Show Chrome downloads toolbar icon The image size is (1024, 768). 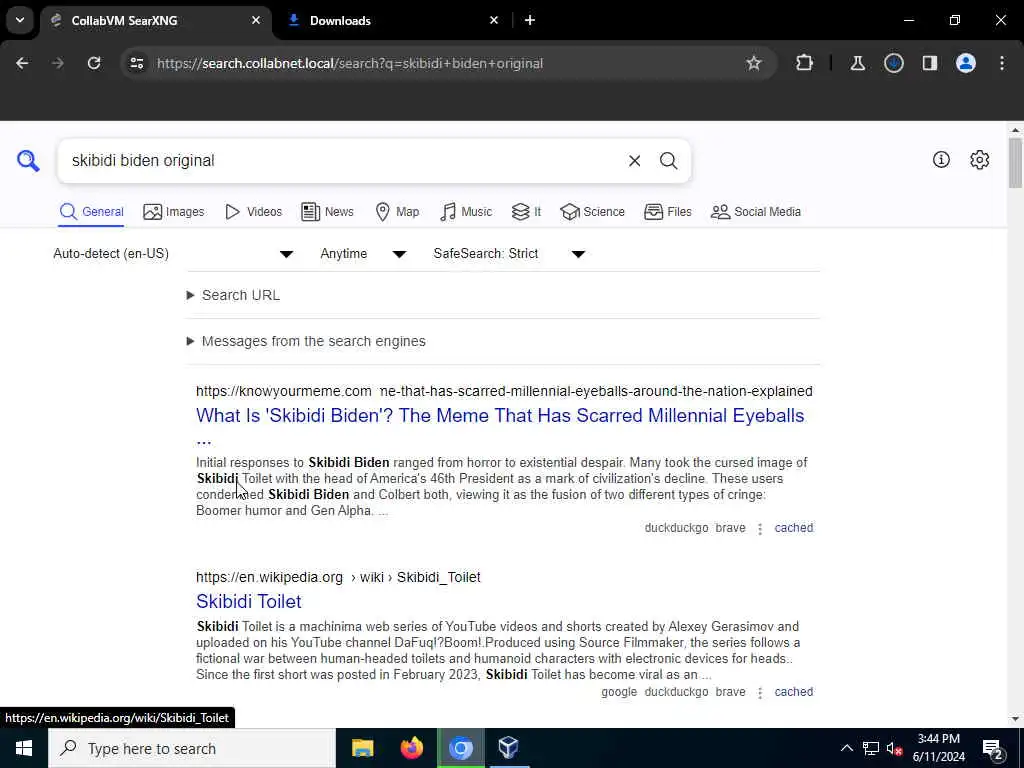click(x=893, y=63)
